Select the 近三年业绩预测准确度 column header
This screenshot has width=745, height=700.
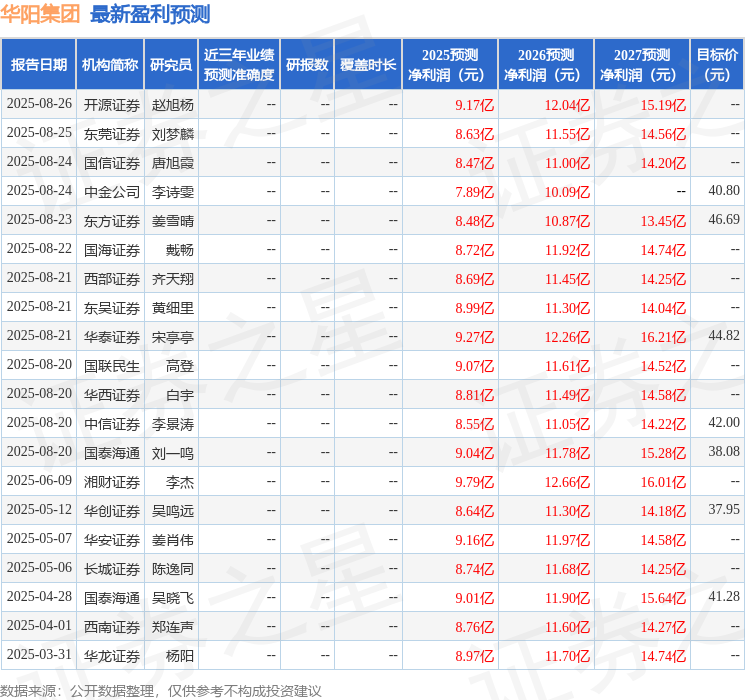click(239, 65)
